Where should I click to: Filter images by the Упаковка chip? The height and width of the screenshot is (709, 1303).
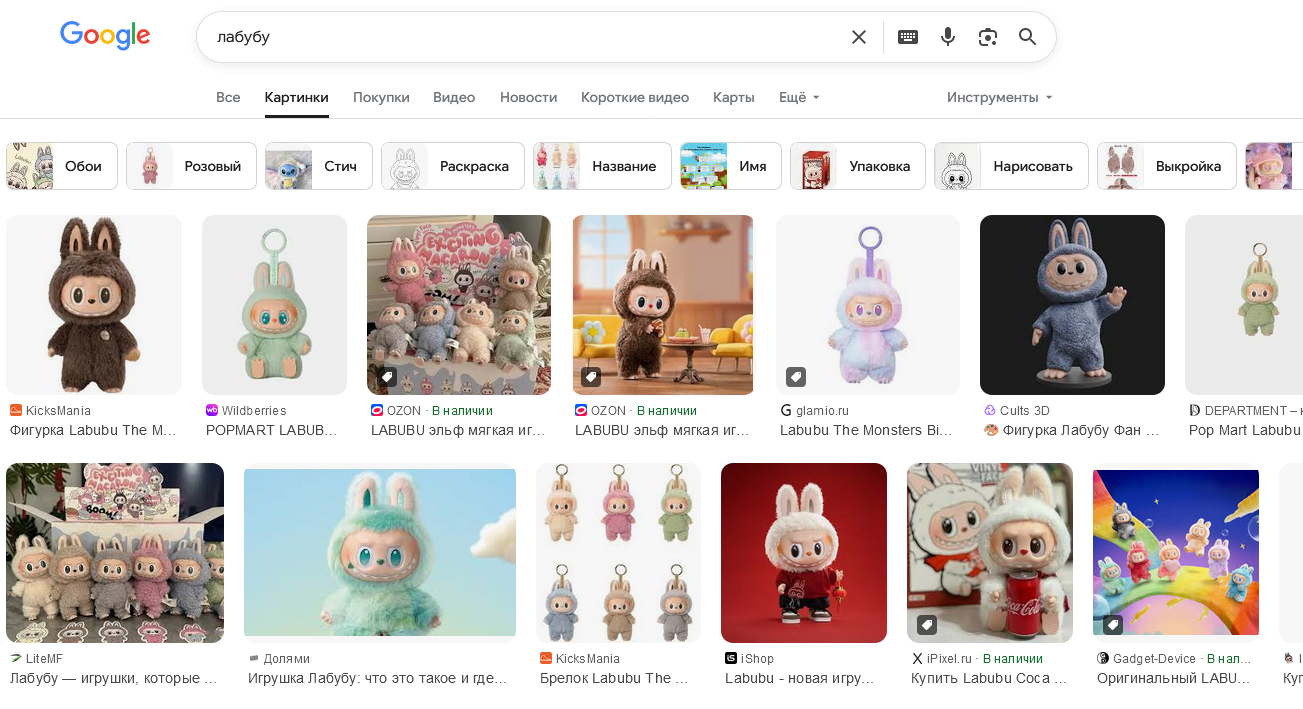tap(858, 166)
